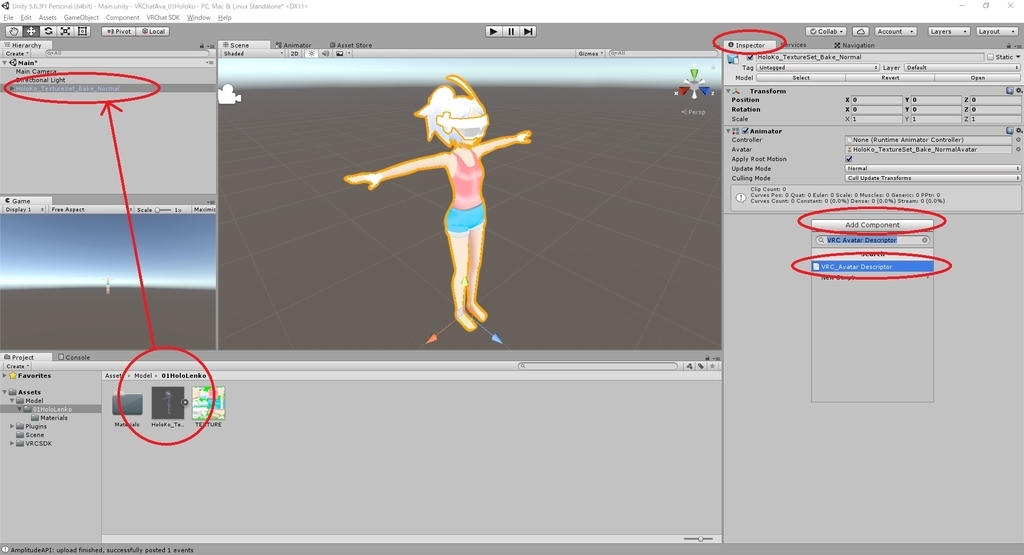Open the Window menu

pos(199,18)
